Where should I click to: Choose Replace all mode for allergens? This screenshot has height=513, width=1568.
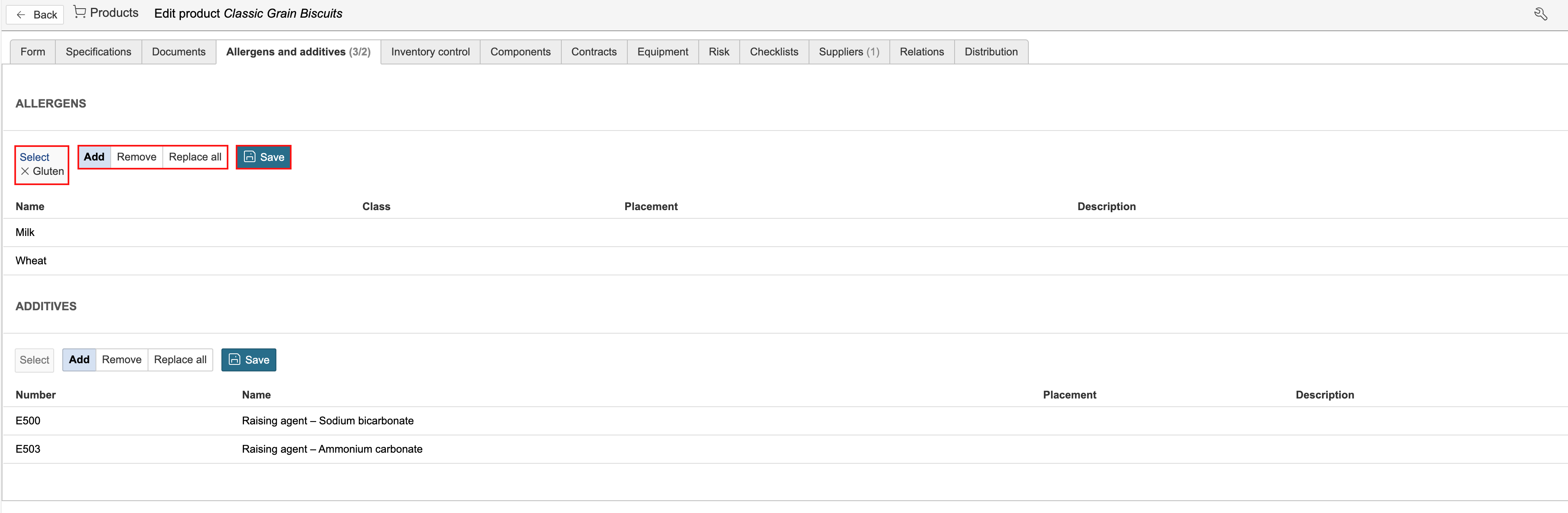195,157
